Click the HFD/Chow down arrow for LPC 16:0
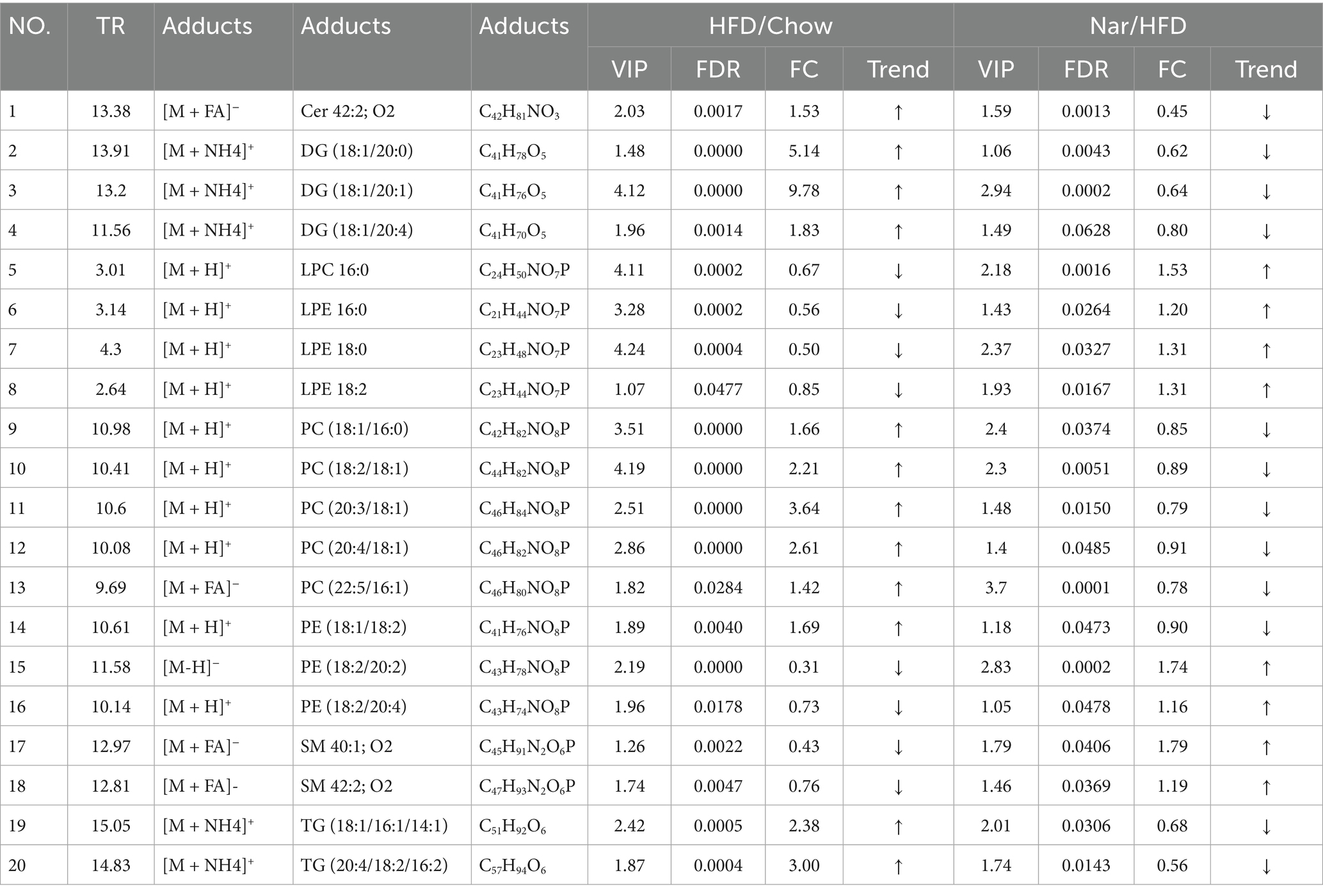The width and height of the screenshot is (1323, 896). (x=898, y=271)
